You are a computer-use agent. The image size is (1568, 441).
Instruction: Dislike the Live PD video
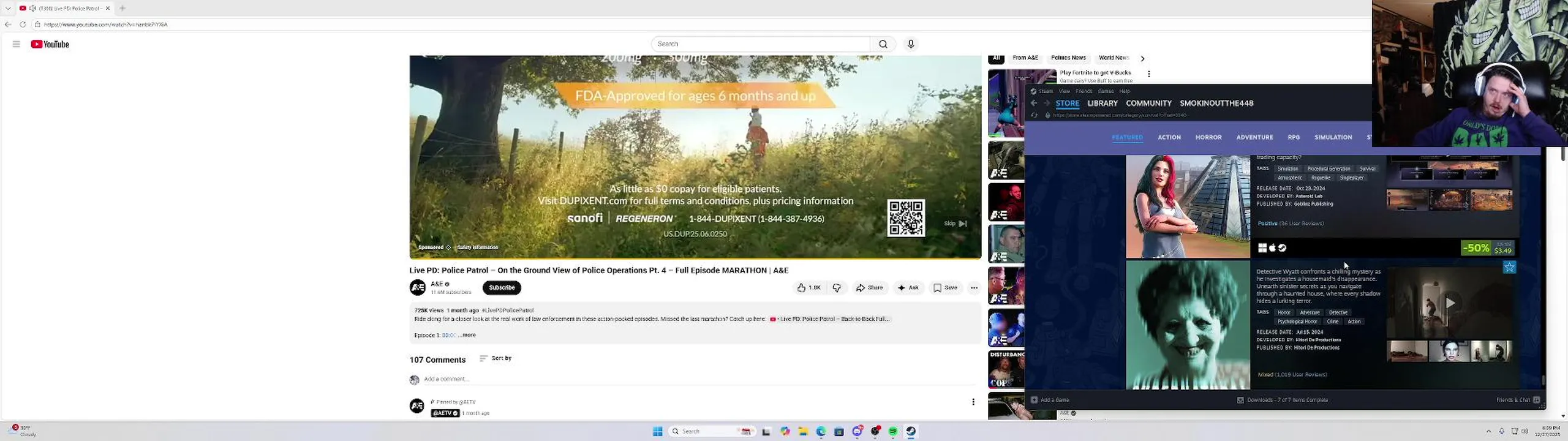pos(837,287)
